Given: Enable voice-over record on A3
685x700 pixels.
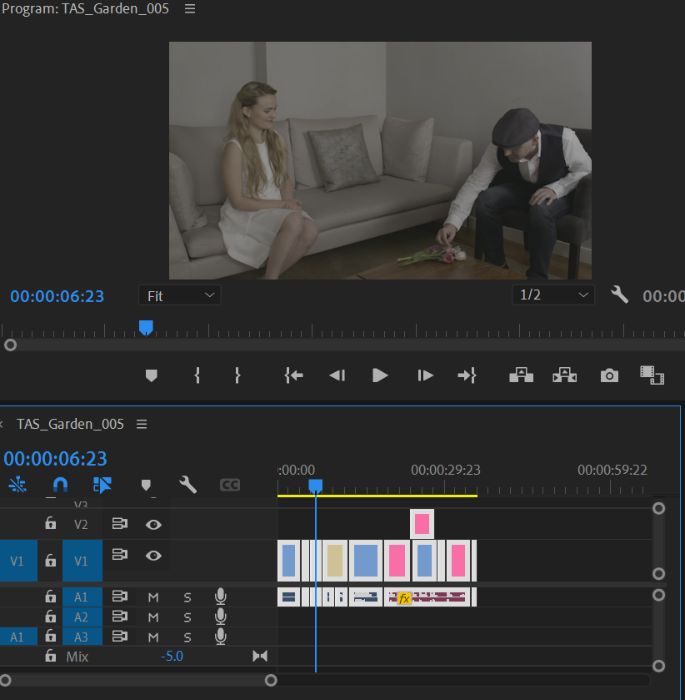Looking at the screenshot, I should click(221, 636).
